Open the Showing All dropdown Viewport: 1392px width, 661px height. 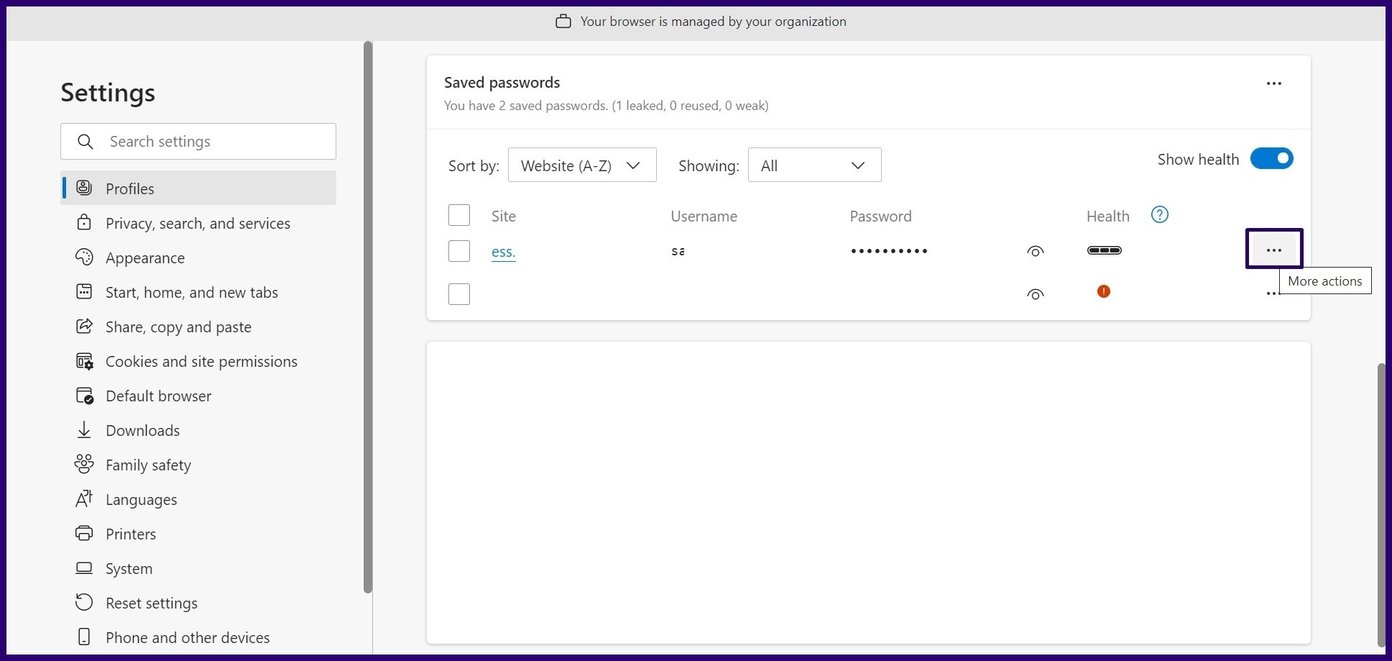[x=815, y=165]
